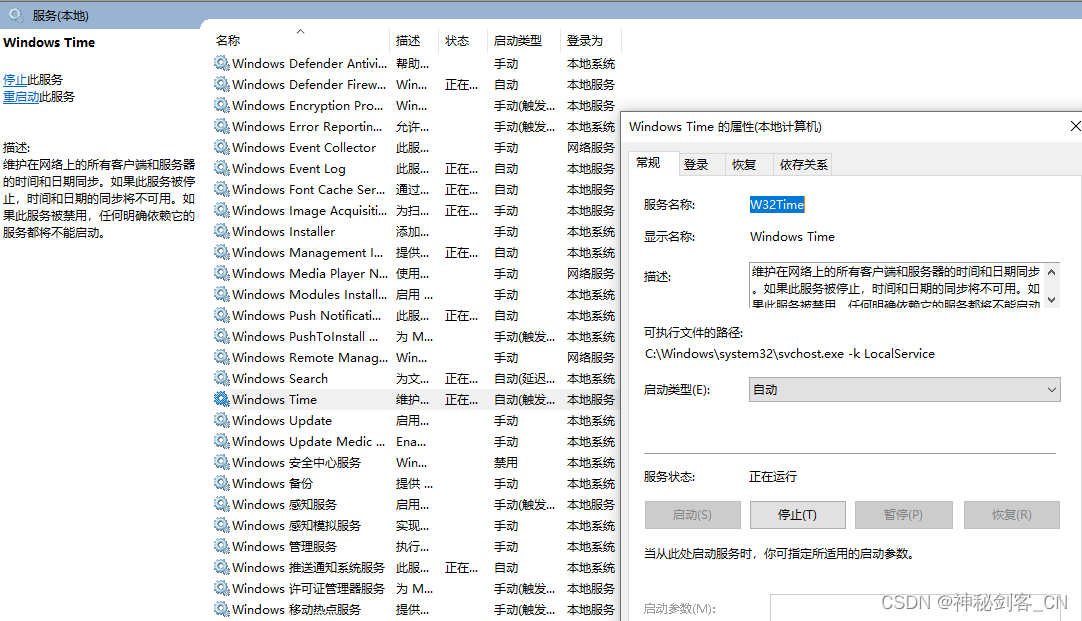
Task: Click gear icon of Windows 移动热点服务
Action: tap(222, 609)
